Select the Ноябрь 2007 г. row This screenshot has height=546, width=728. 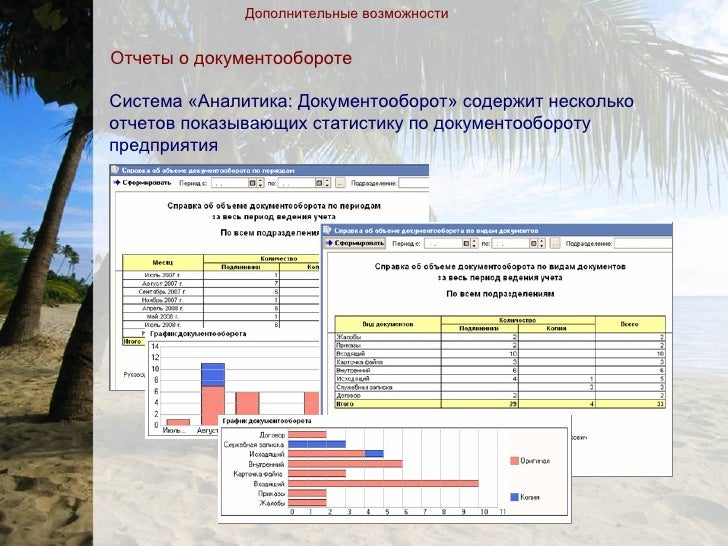pos(221,300)
